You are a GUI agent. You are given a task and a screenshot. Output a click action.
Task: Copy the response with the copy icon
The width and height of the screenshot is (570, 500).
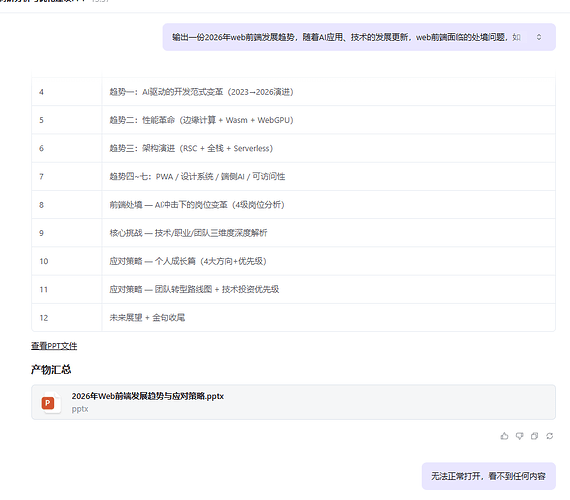(x=534, y=436)
